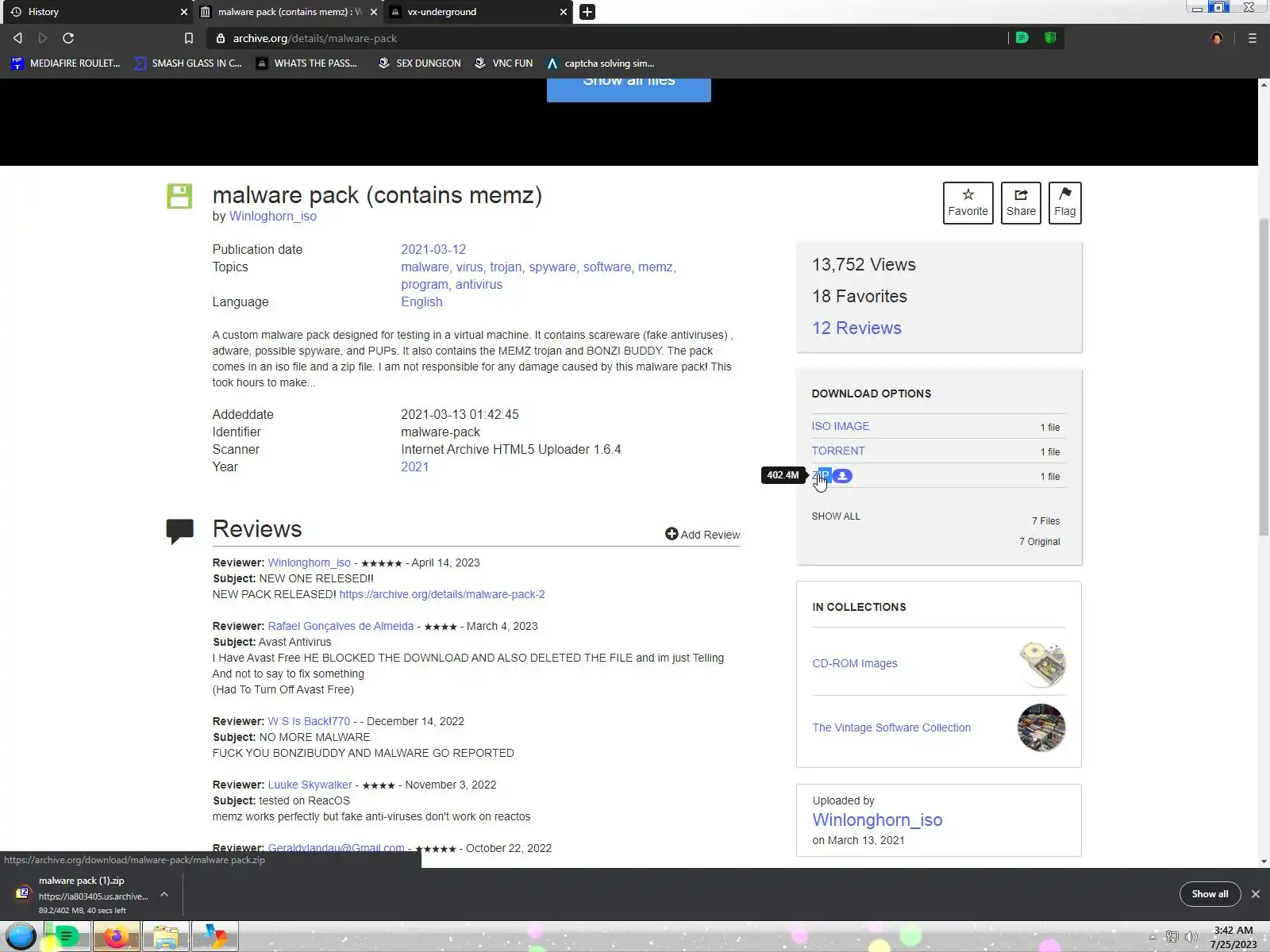This screenshot has width=1270, height=952.
Task: Open the TORRENT download option
Action: (837, 451)
